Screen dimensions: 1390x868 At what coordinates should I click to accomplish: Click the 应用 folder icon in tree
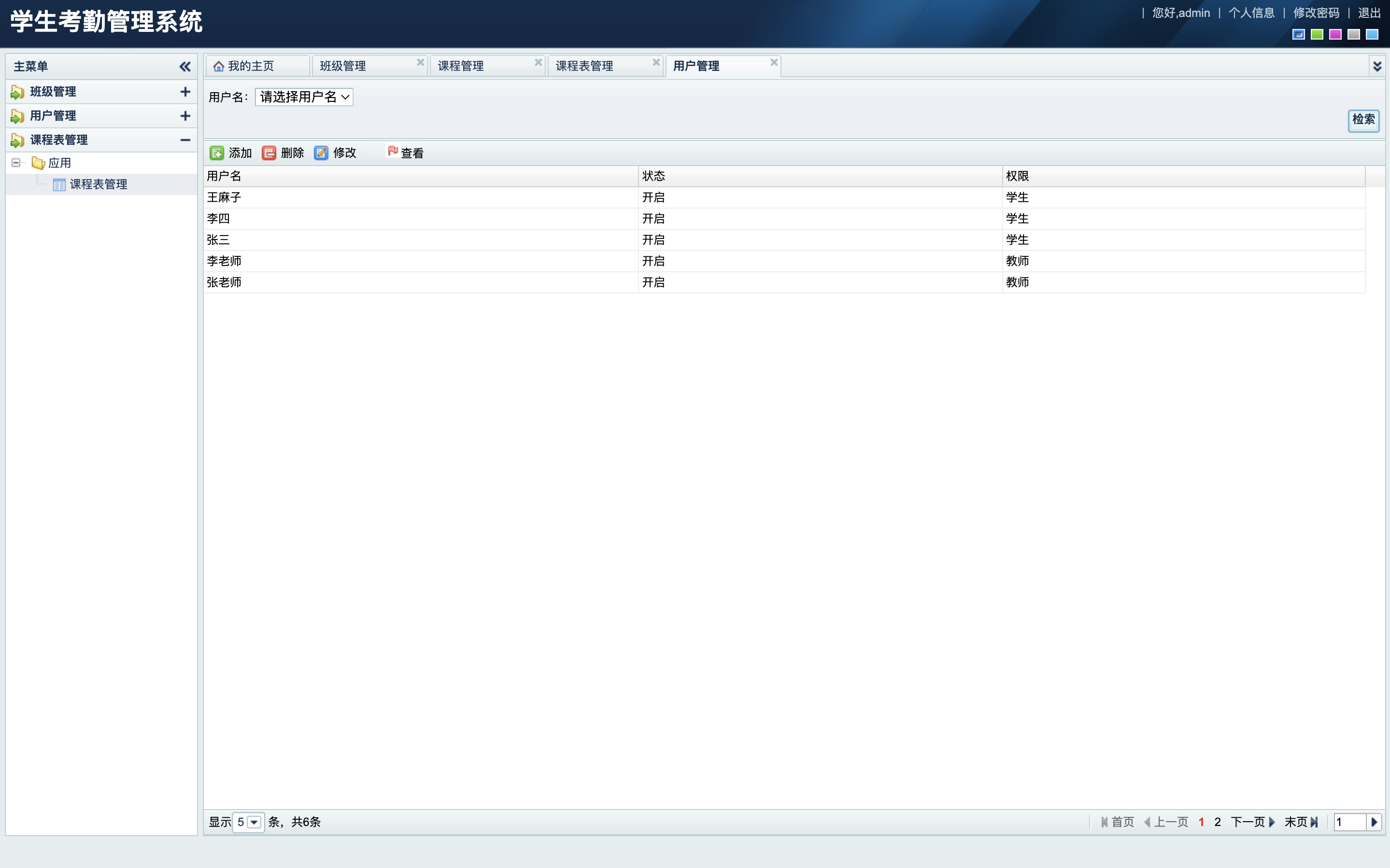tap(39, 163)
